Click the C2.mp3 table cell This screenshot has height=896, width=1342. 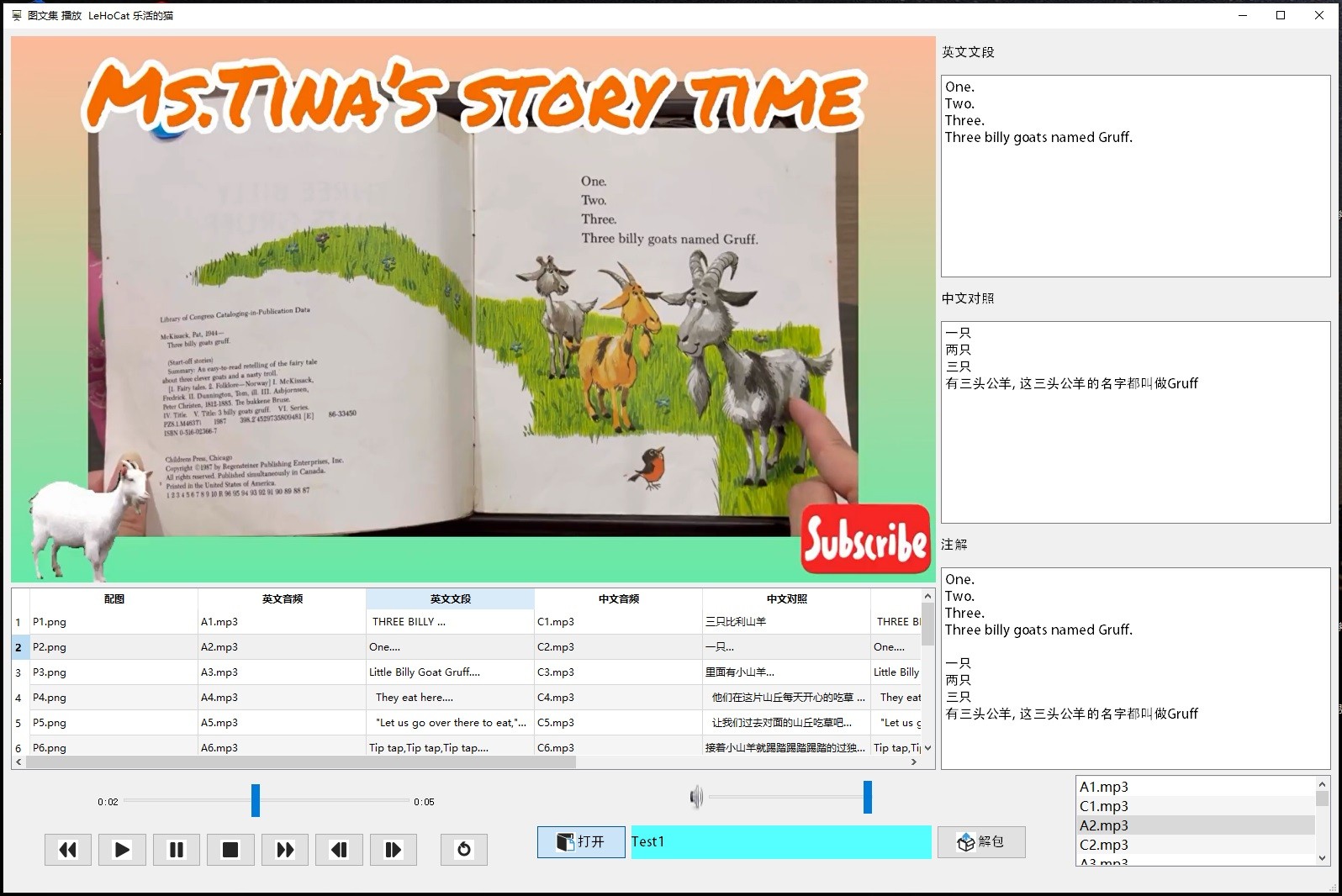(x=618, y=647)
